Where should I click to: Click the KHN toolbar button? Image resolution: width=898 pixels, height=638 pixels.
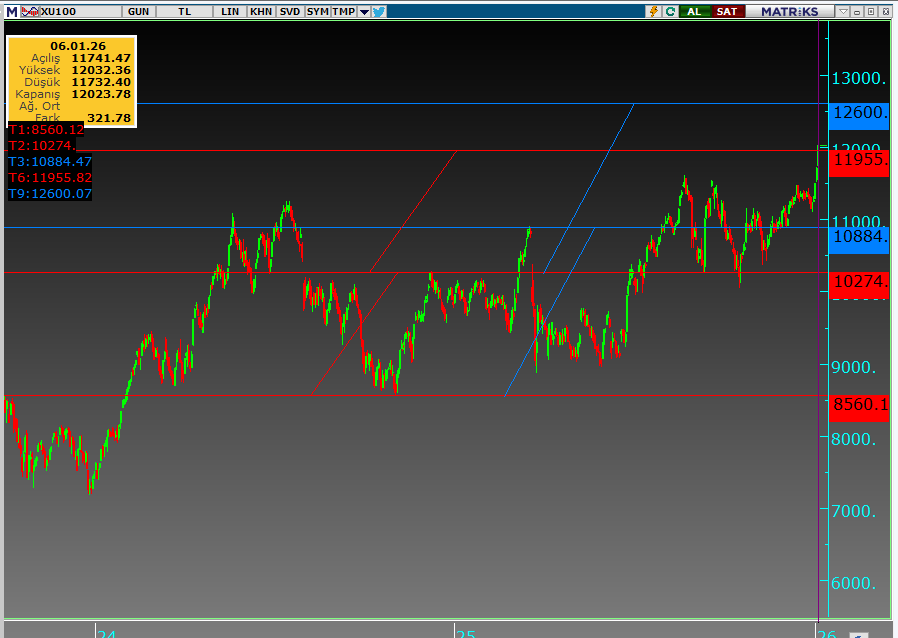point(261,11)
